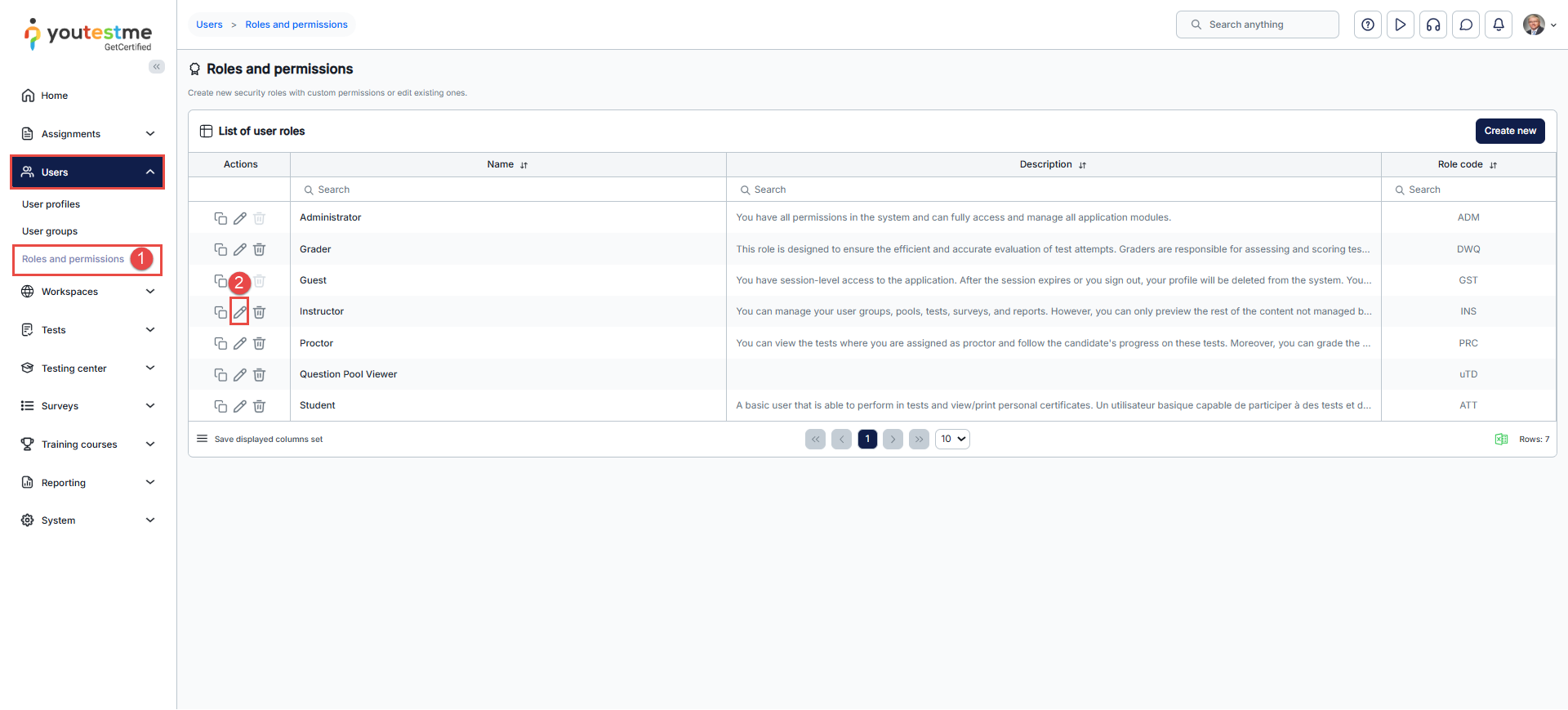Export the table using Excel icon
Image resolution: width=1568 pixels, height=710 pixels.
point(1501,440)
